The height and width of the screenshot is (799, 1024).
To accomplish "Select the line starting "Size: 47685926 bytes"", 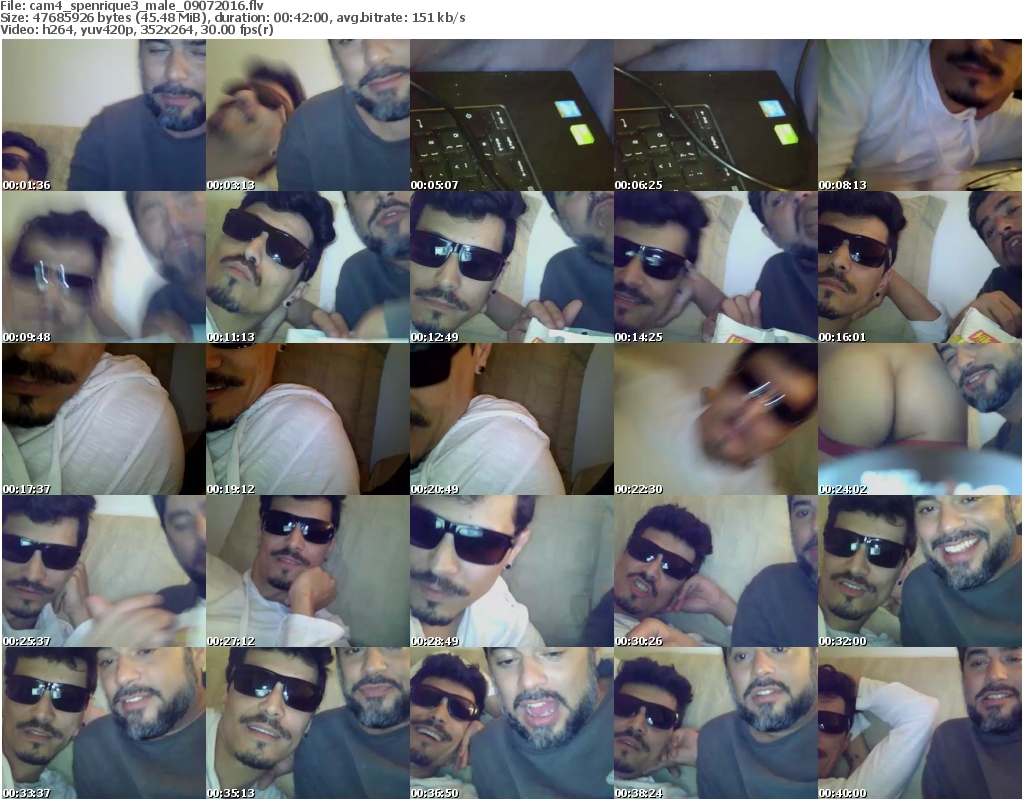I will [x=232, y=18].
